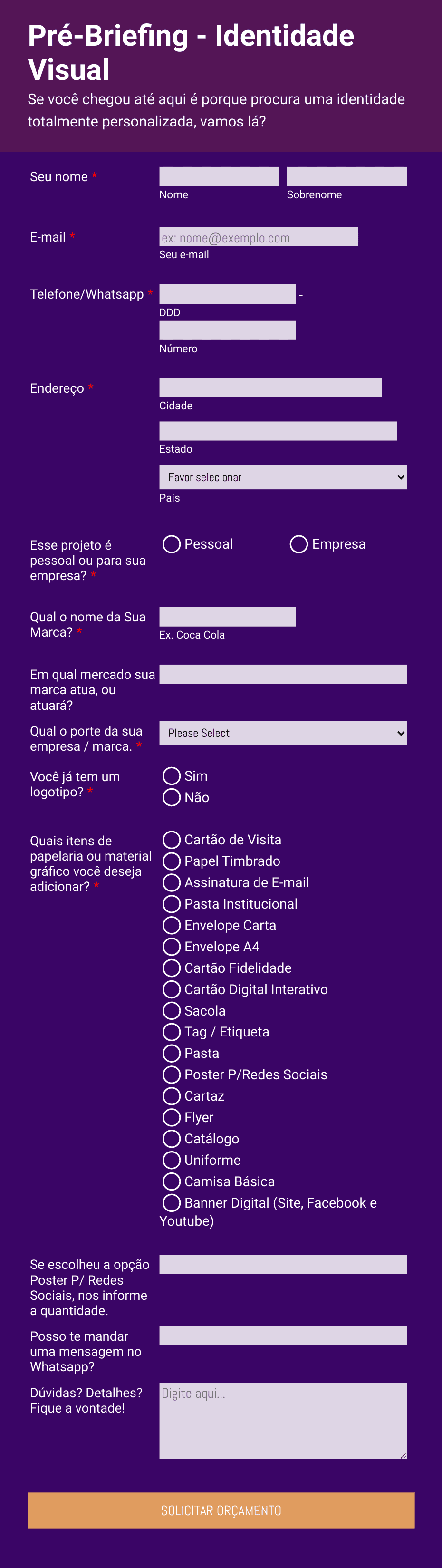Screen dimensions: 442x1568
Task: Open the País country selector
Action: click(283, 476)
